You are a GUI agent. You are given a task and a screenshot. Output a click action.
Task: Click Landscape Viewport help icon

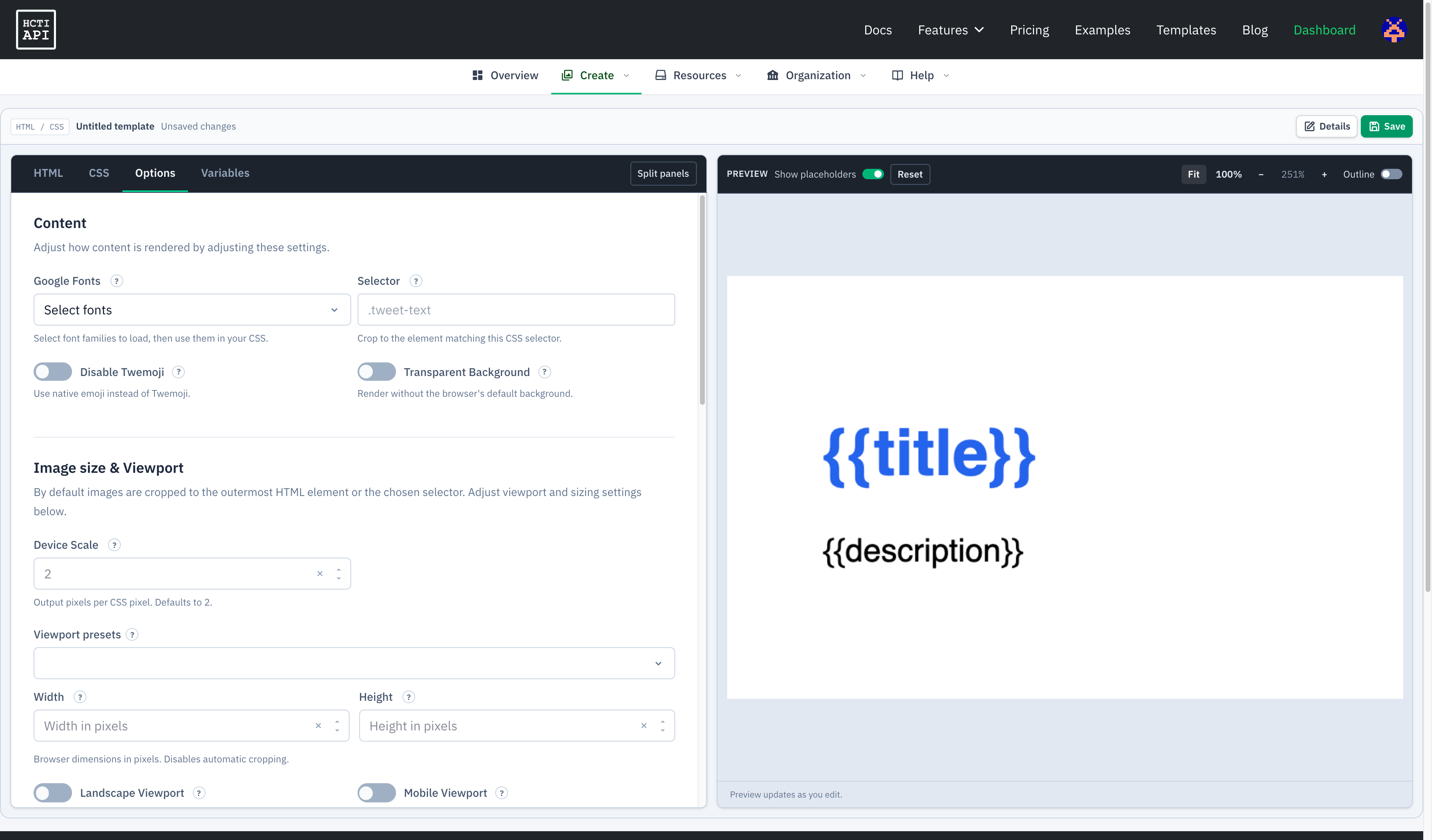click(x=199, y=793)
